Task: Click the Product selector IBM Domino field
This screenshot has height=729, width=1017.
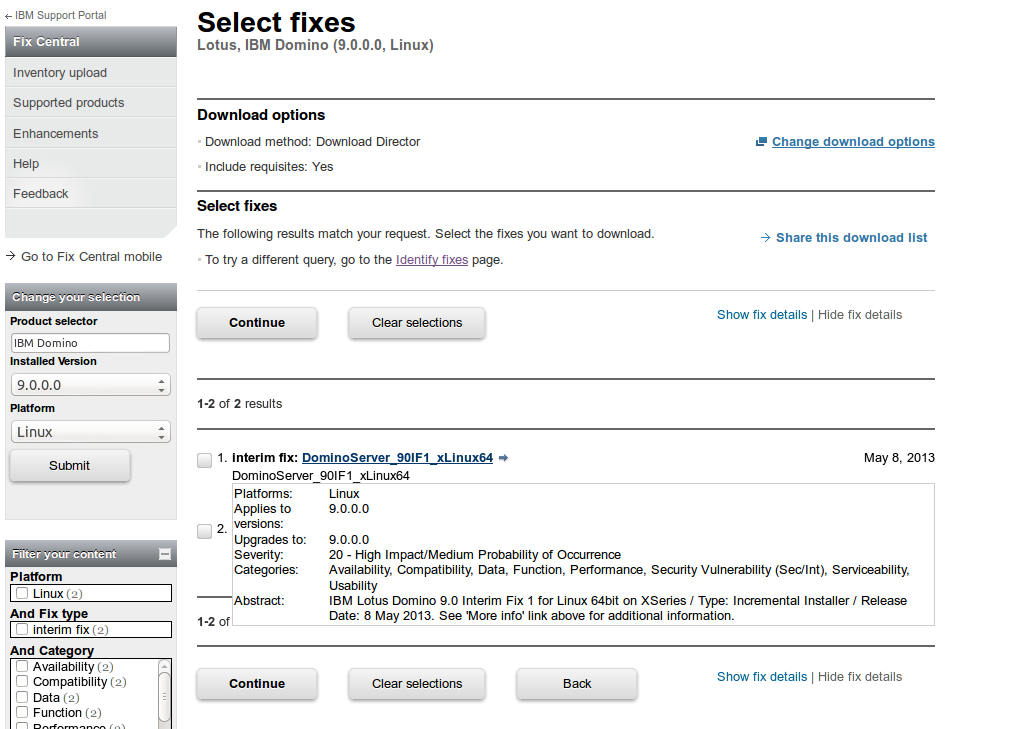Action: coord(90,343)
